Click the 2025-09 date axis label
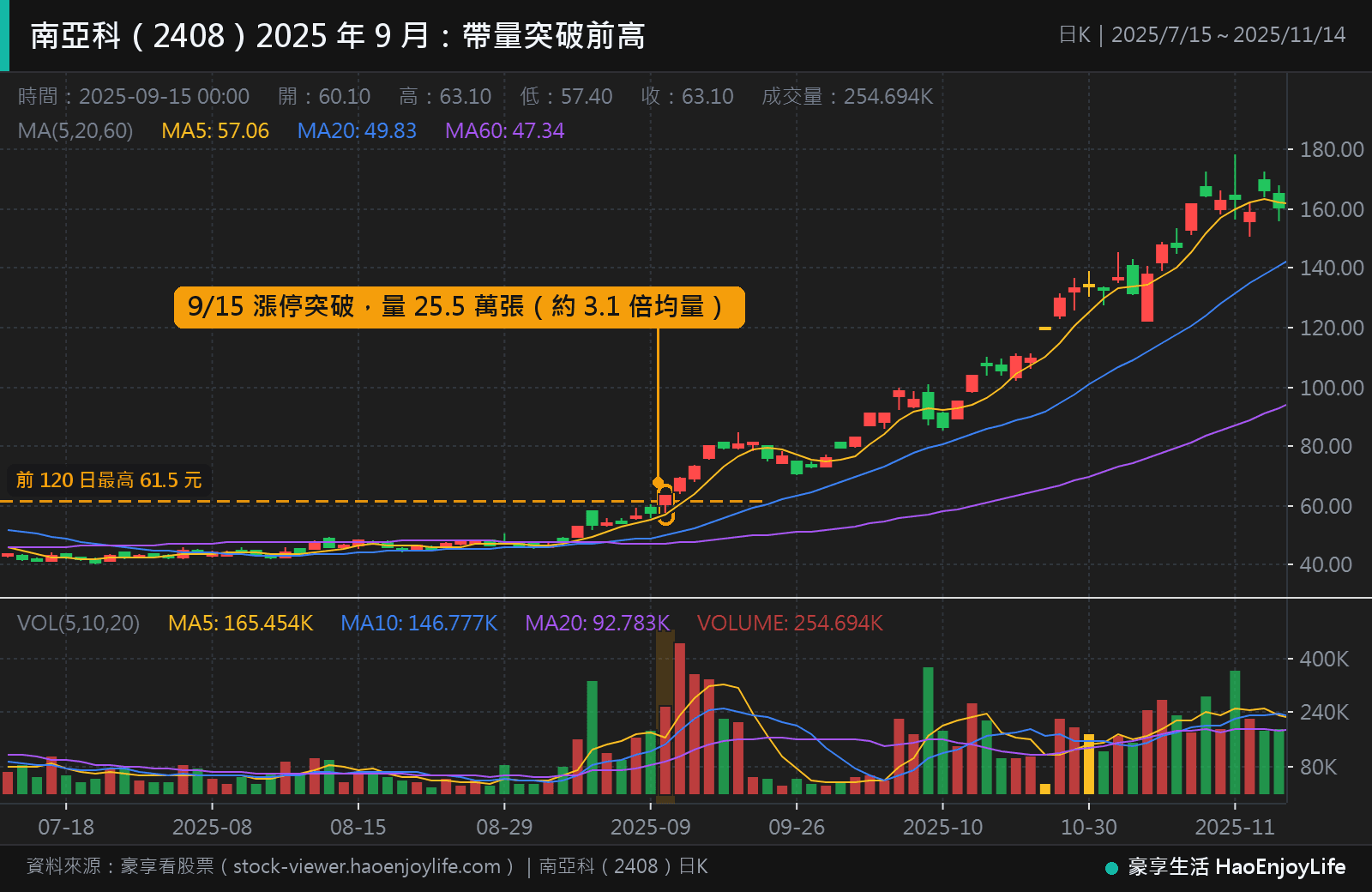 pyautogui.click(x=650, y=827)
